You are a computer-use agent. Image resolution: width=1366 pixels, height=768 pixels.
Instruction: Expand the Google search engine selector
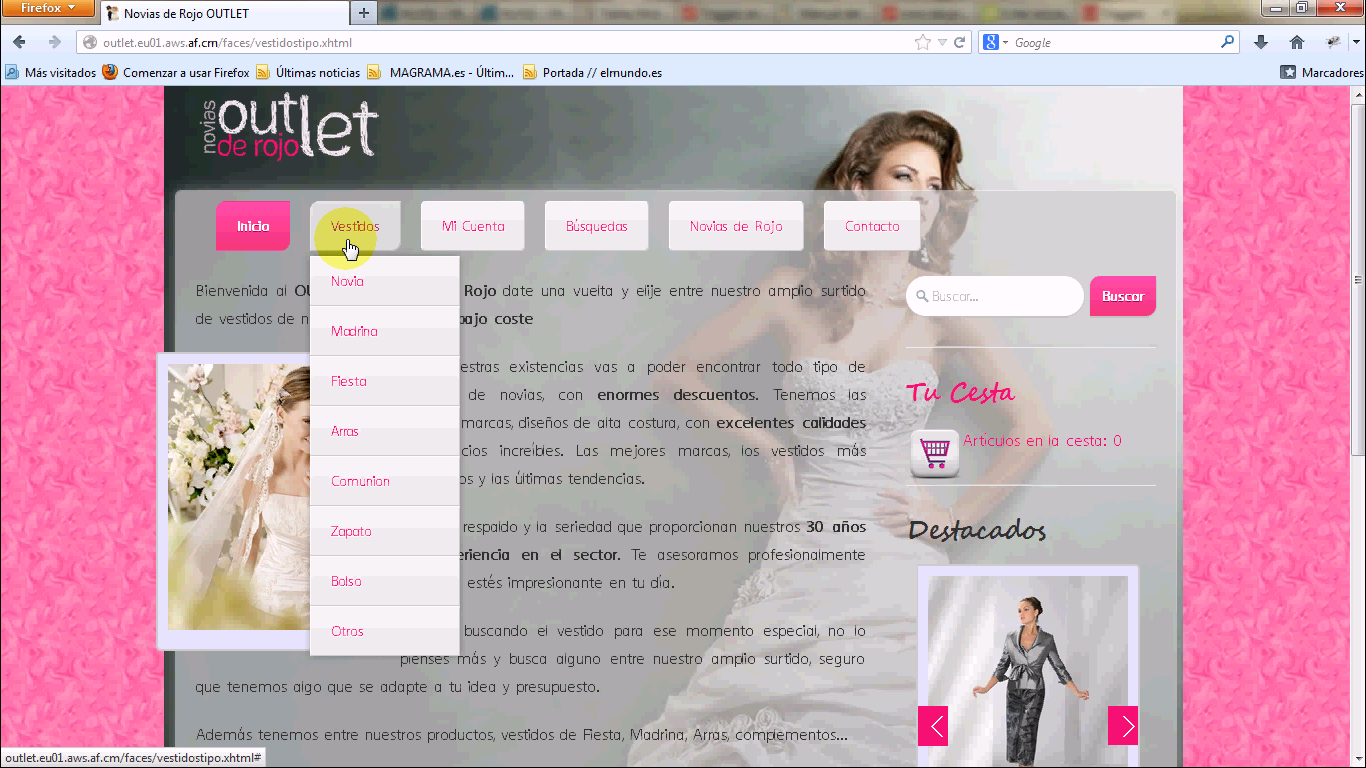click(996, 43)
